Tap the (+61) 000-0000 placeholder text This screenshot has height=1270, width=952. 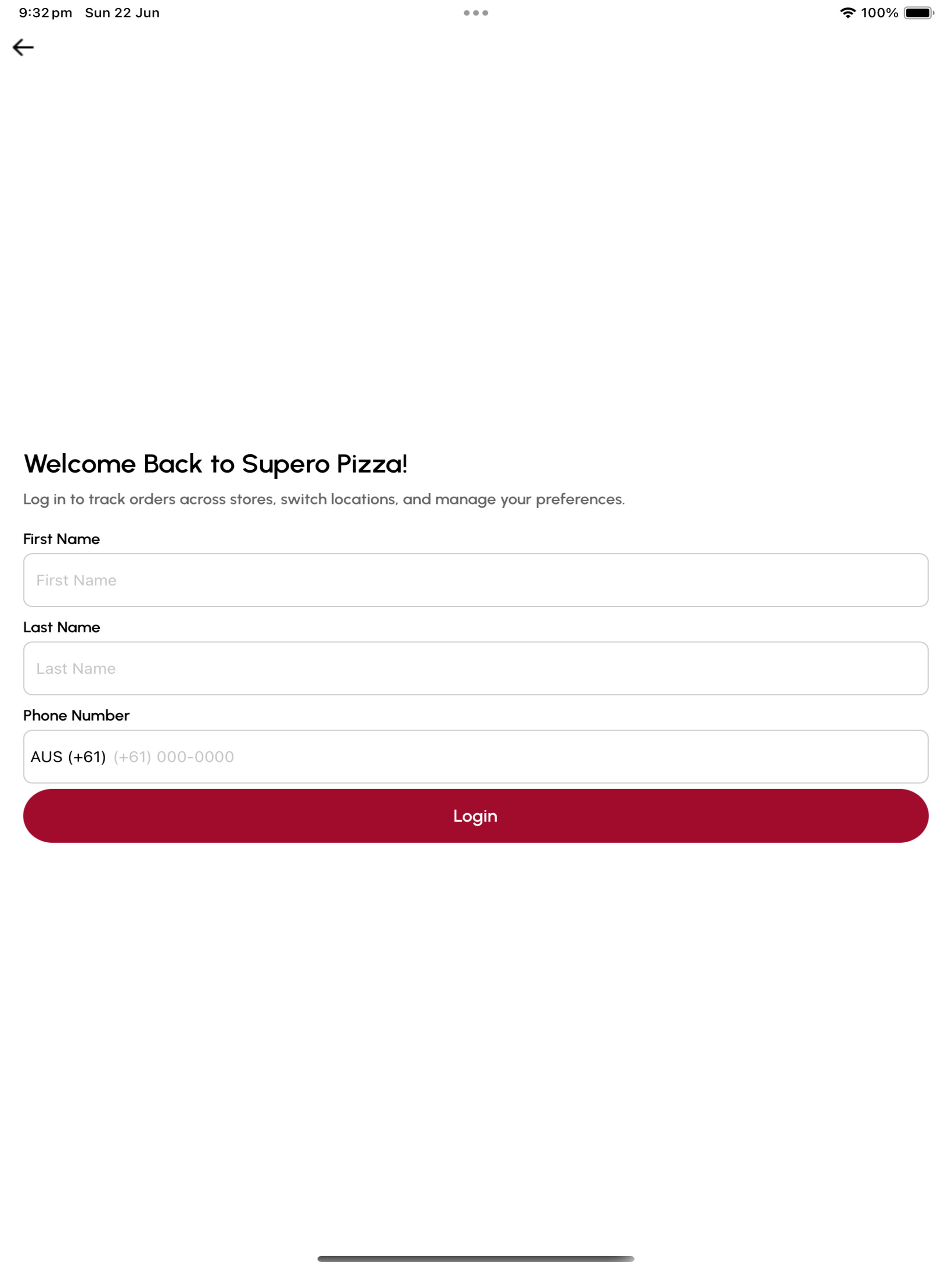click(174, 757)
